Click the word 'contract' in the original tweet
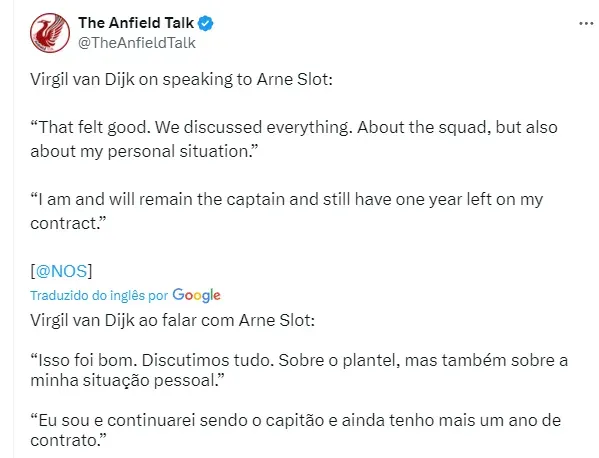 (63, 223)
